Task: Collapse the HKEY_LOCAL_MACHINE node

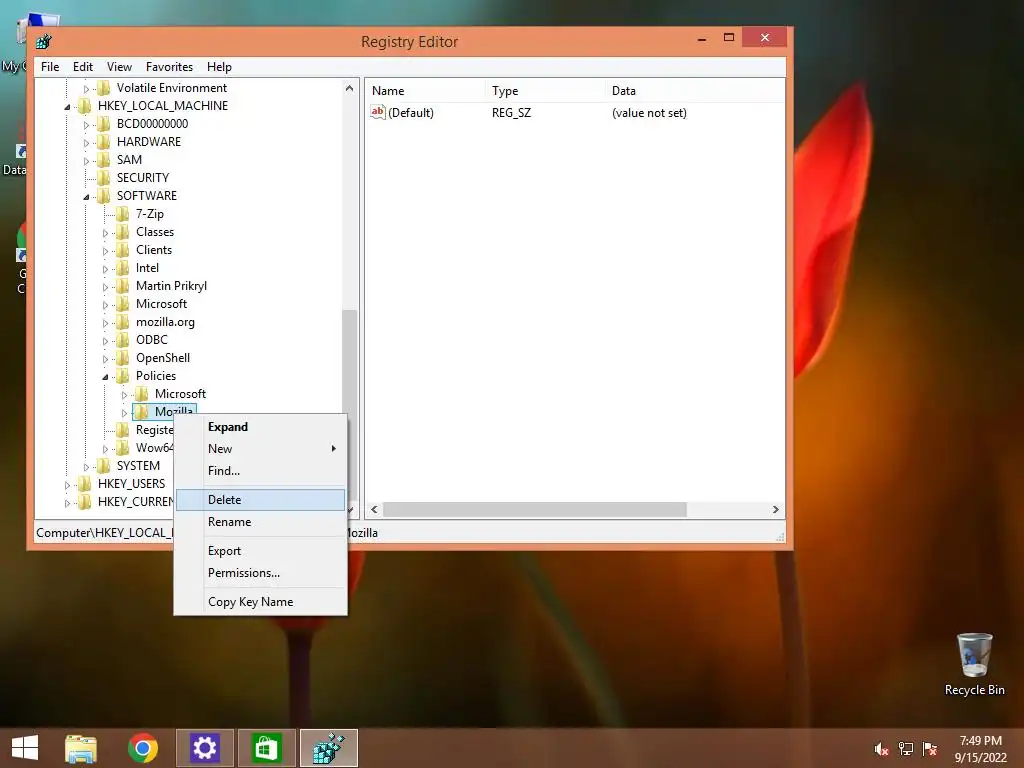Action: (x=67, y=106)
